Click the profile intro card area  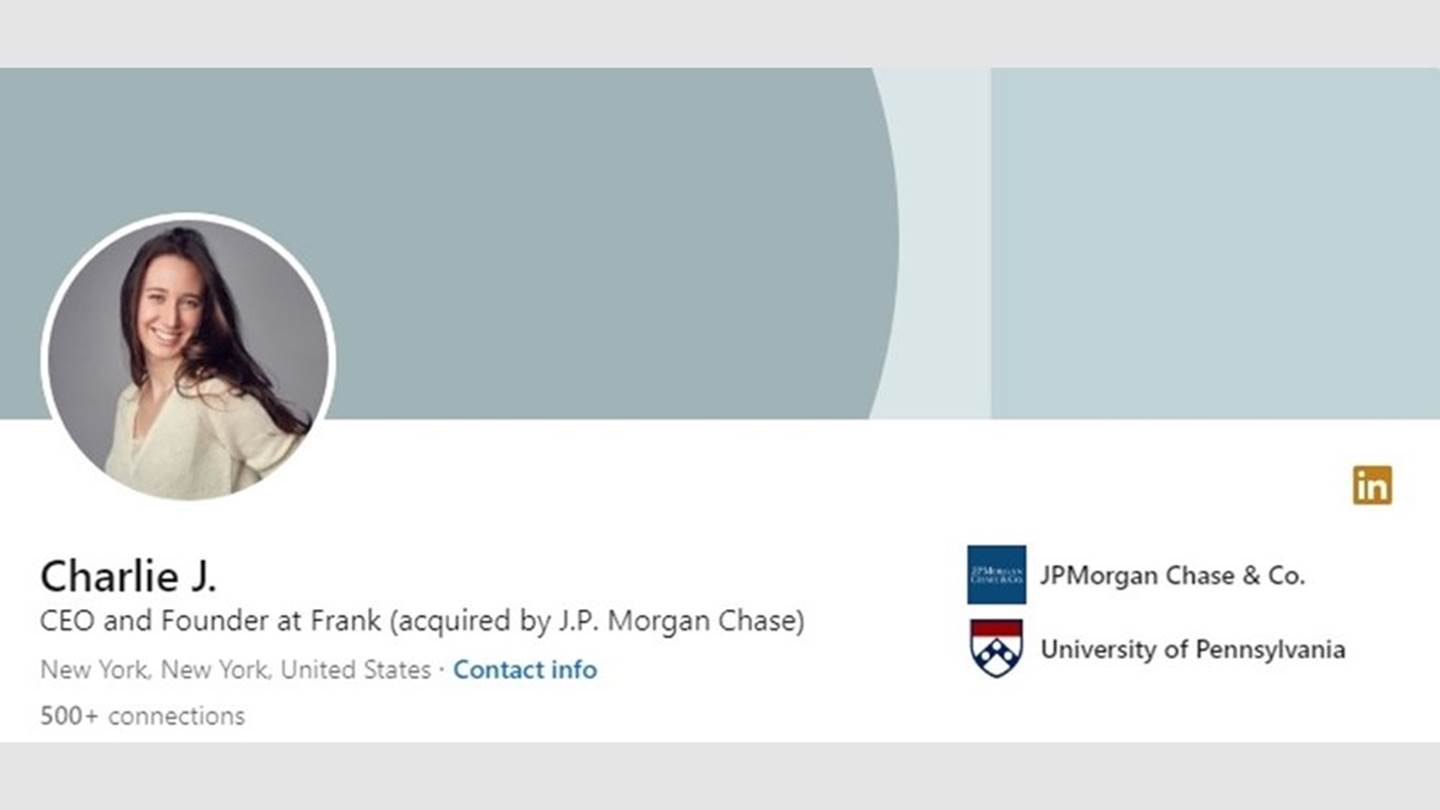point(420,640)
